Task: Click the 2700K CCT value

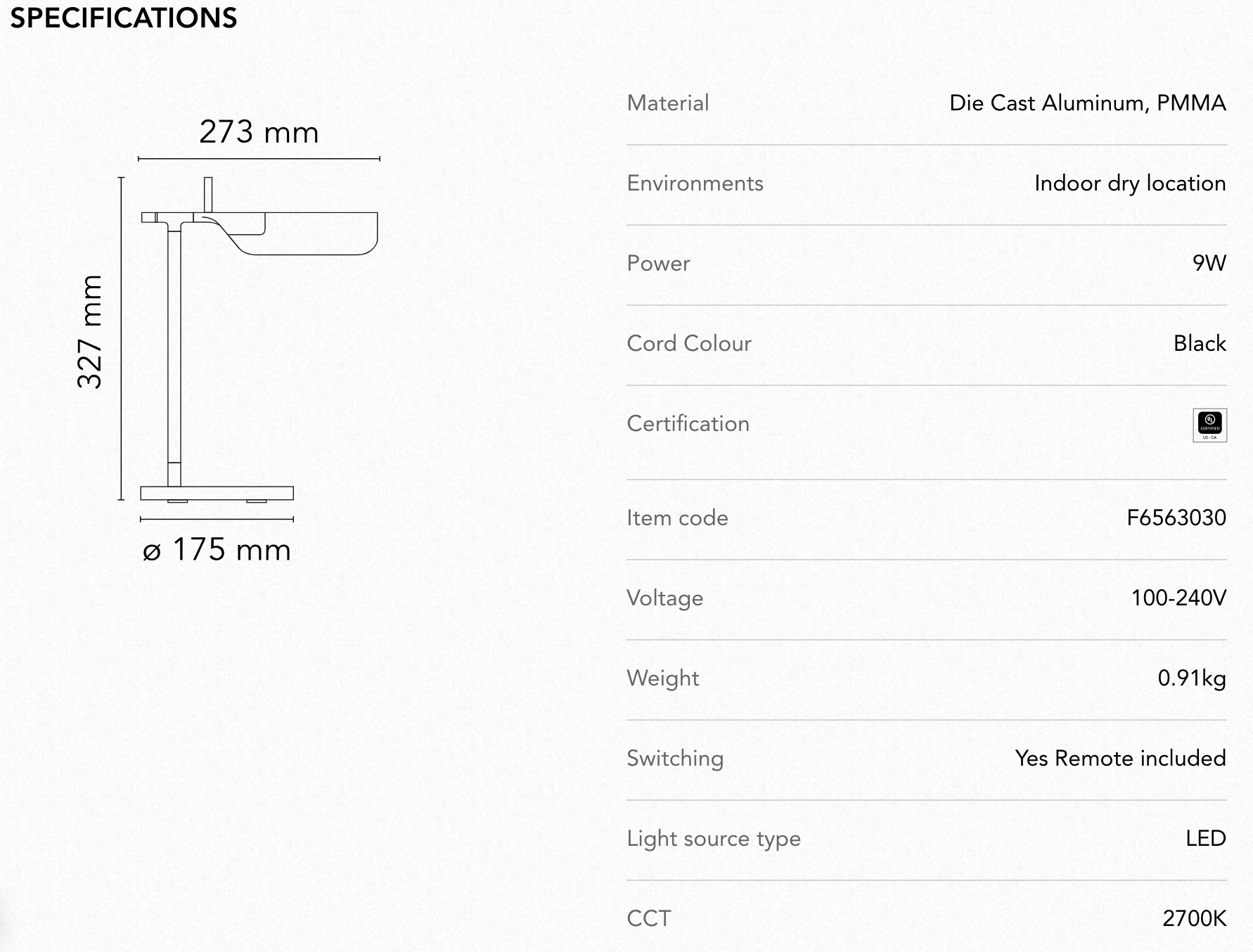Action: [x=1194, y=919]
